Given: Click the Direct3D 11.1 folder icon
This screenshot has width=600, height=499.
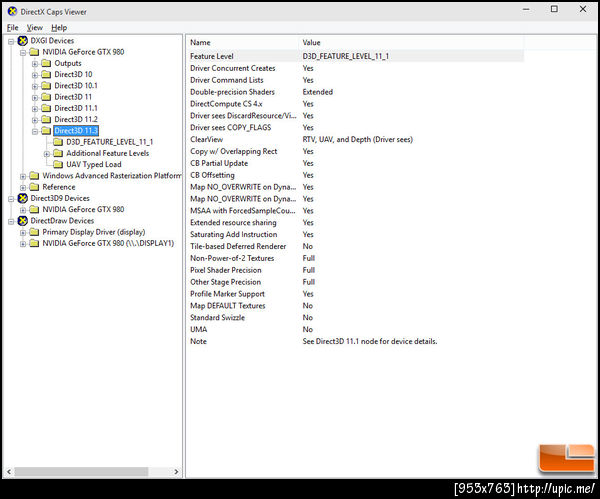Looking at the screenshot, I should (46, 108).
